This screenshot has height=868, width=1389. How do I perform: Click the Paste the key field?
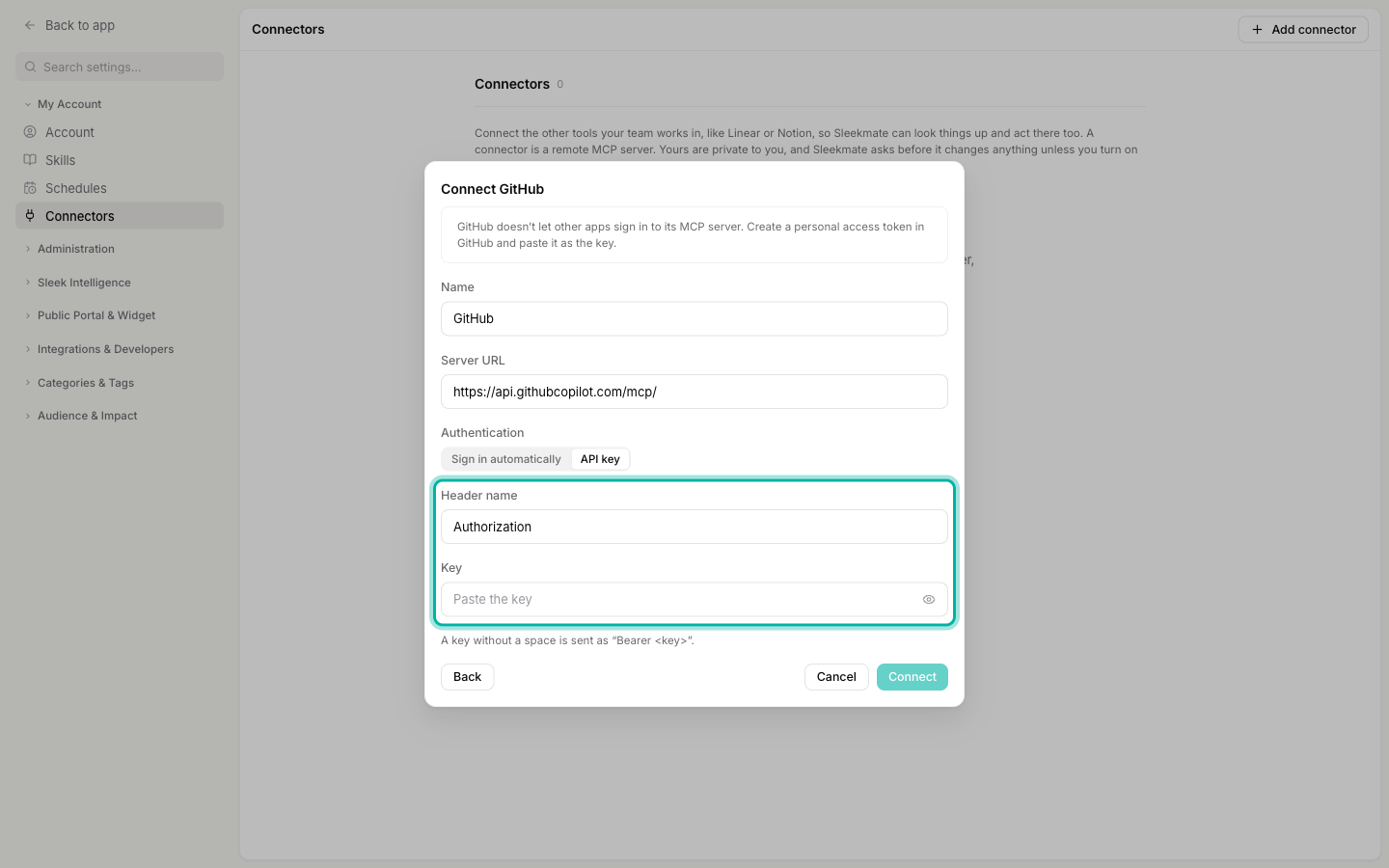(x=694, y=599)
